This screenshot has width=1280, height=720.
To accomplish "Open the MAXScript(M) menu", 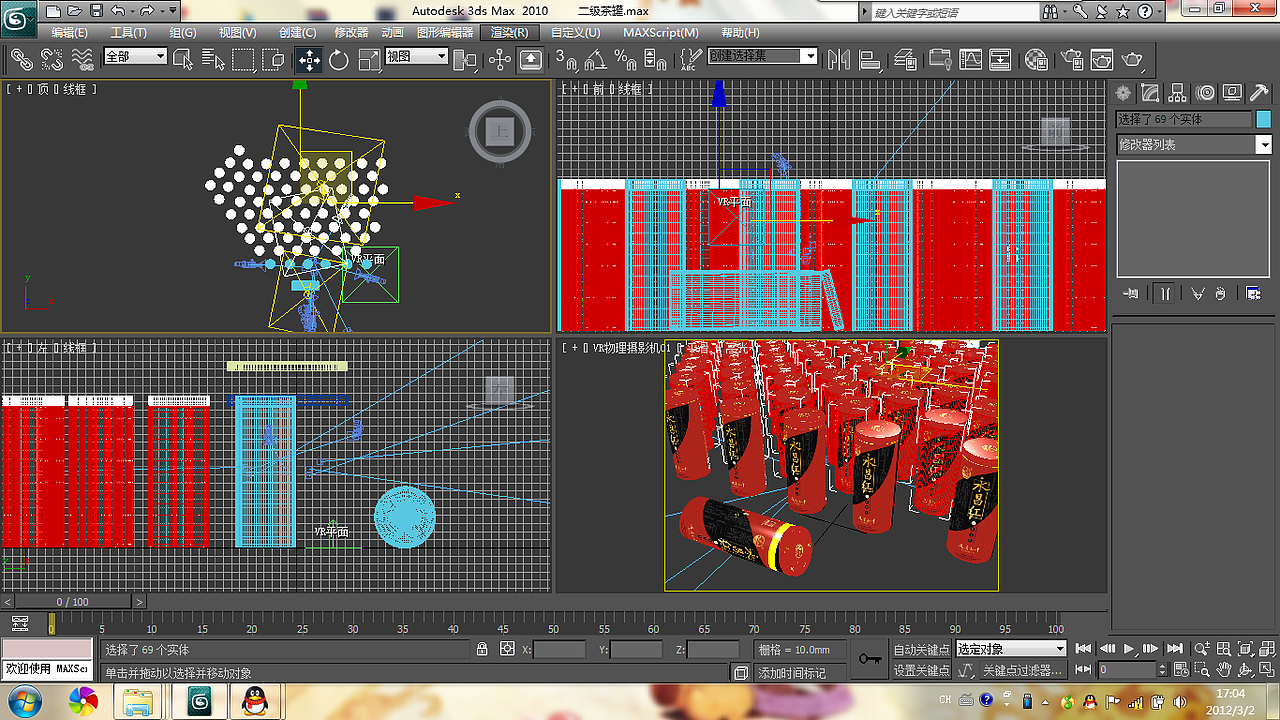I will [x=662, y=32].
